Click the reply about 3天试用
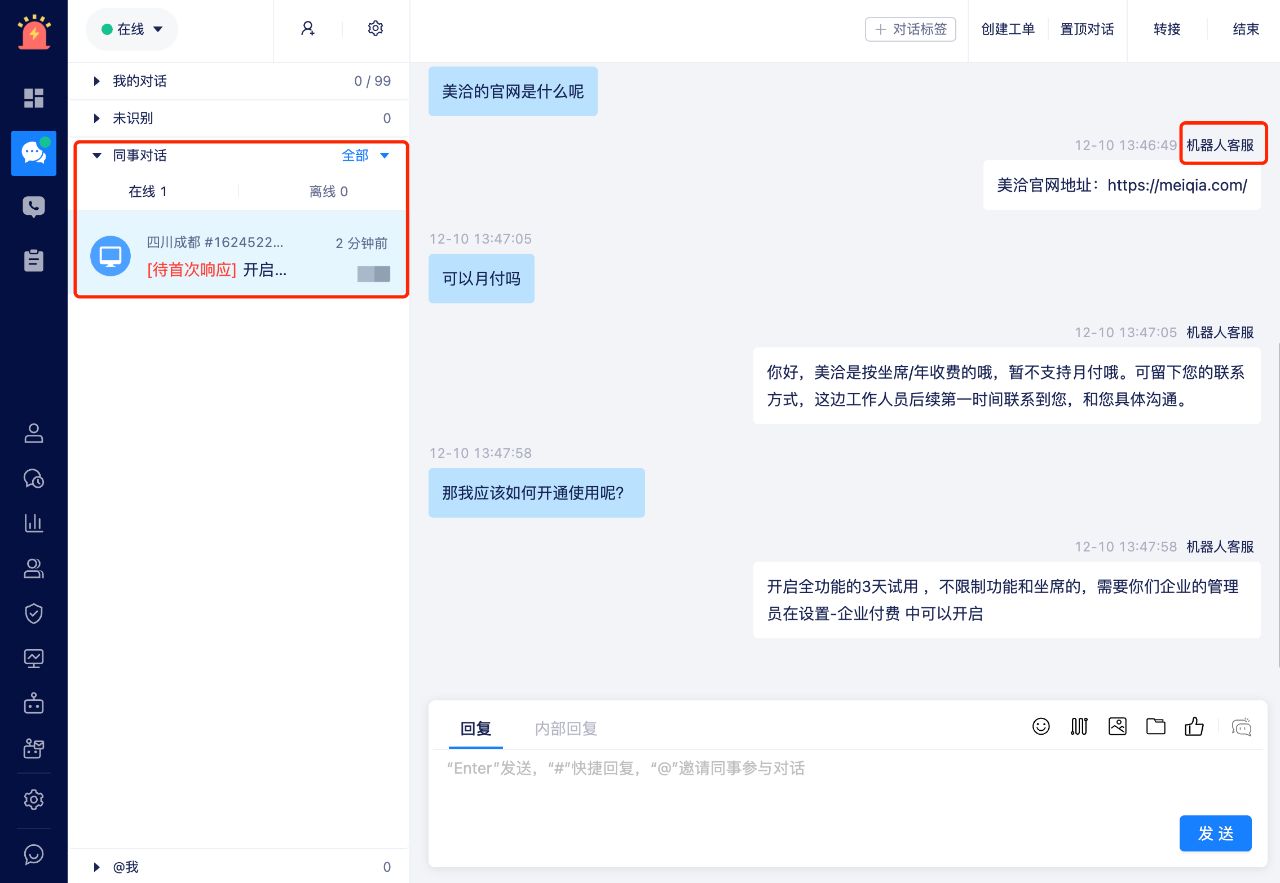Image resolution: width=1280 pixels, height=883 pixels. 1007,600
